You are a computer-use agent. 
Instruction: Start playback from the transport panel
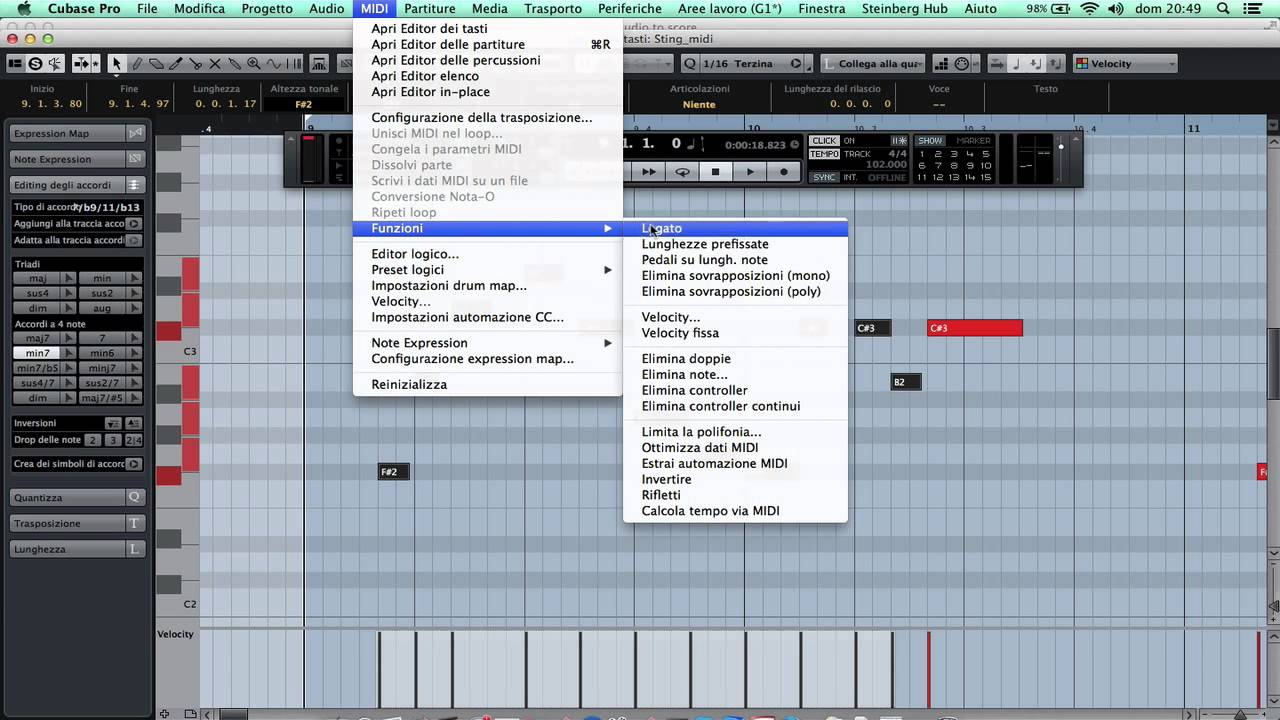click(x=750, y=172)
